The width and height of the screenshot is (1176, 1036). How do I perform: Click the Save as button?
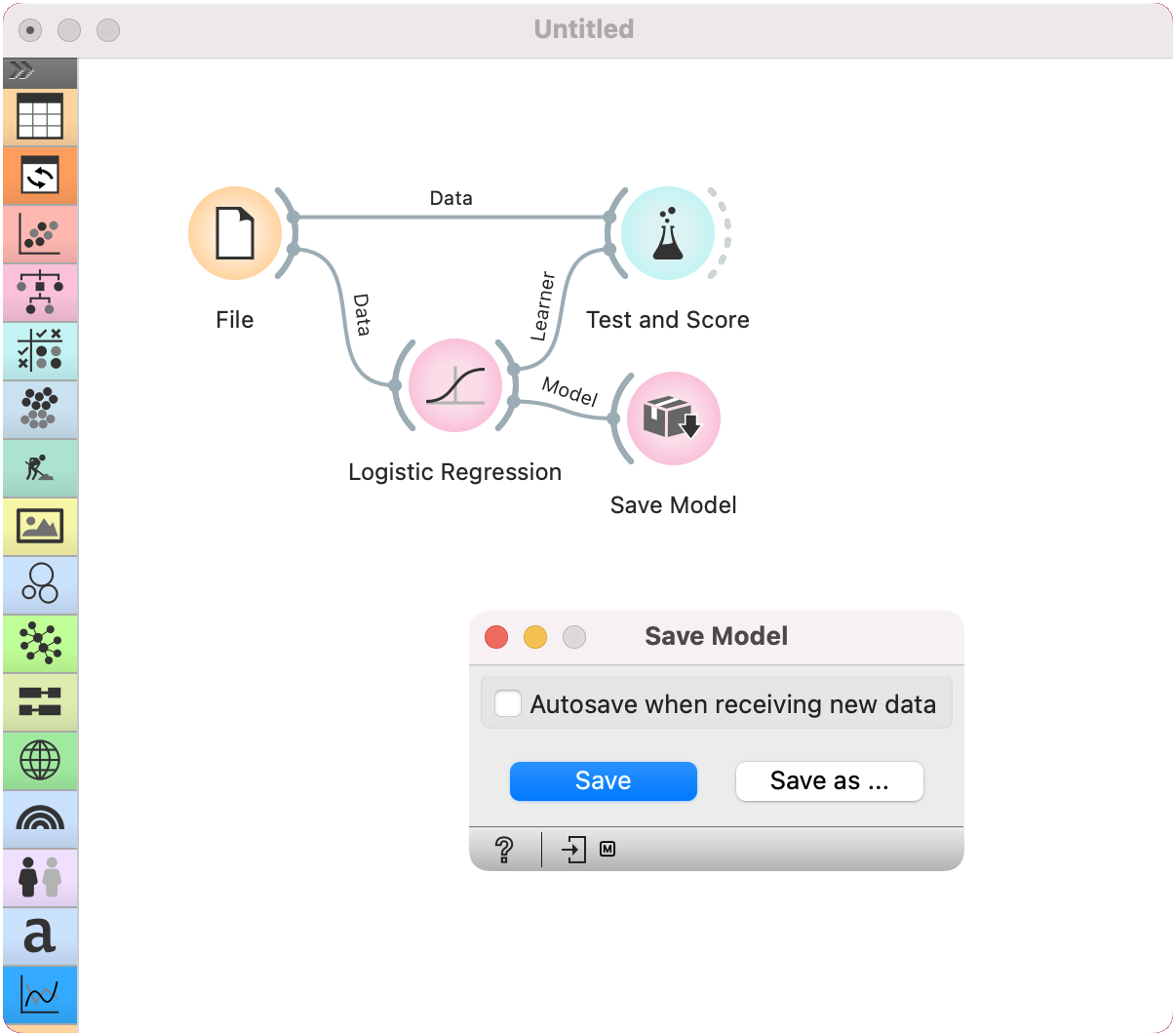[829, 780]
